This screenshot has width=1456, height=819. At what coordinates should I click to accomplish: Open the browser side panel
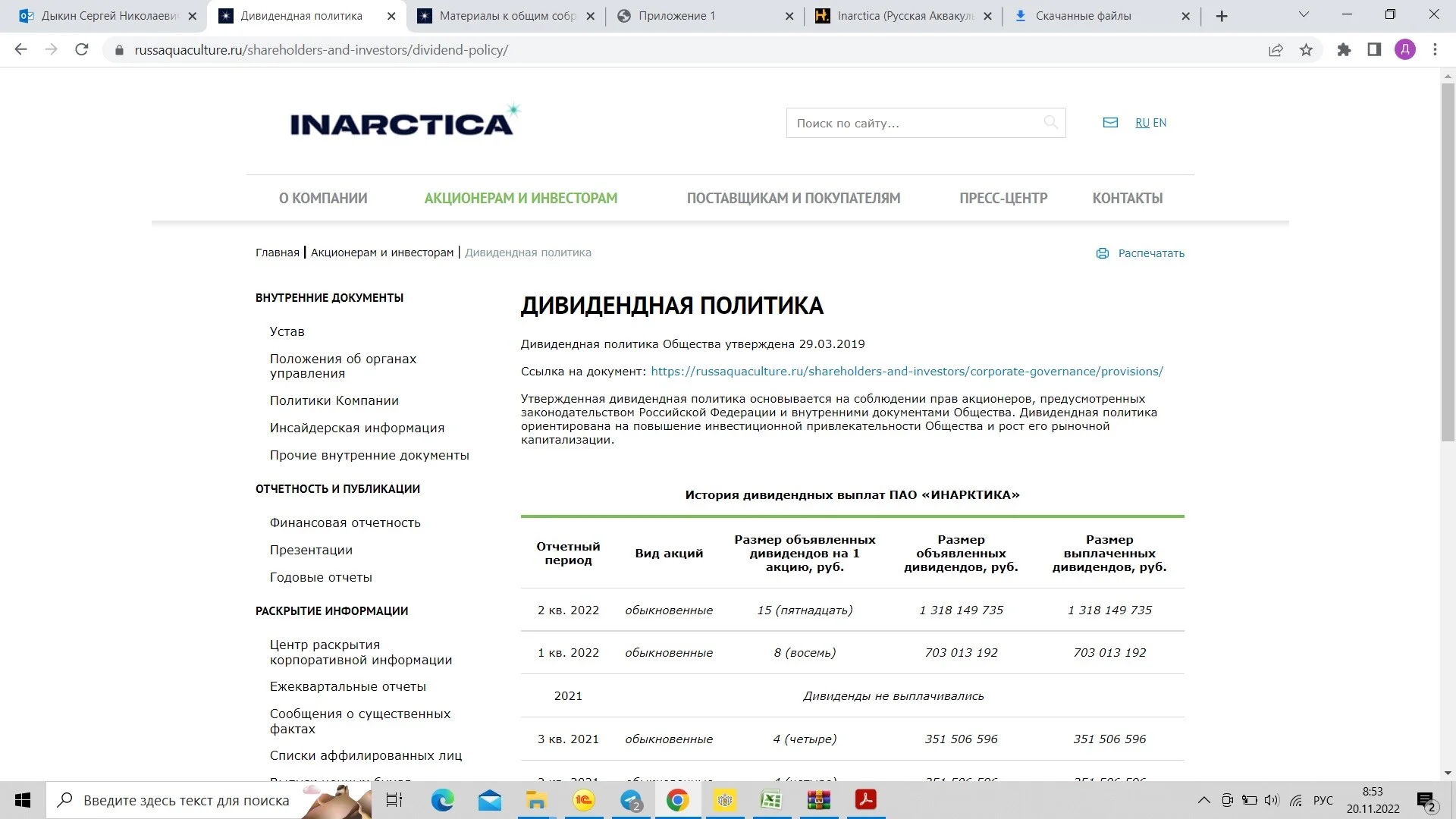(x=1374, y=50)
